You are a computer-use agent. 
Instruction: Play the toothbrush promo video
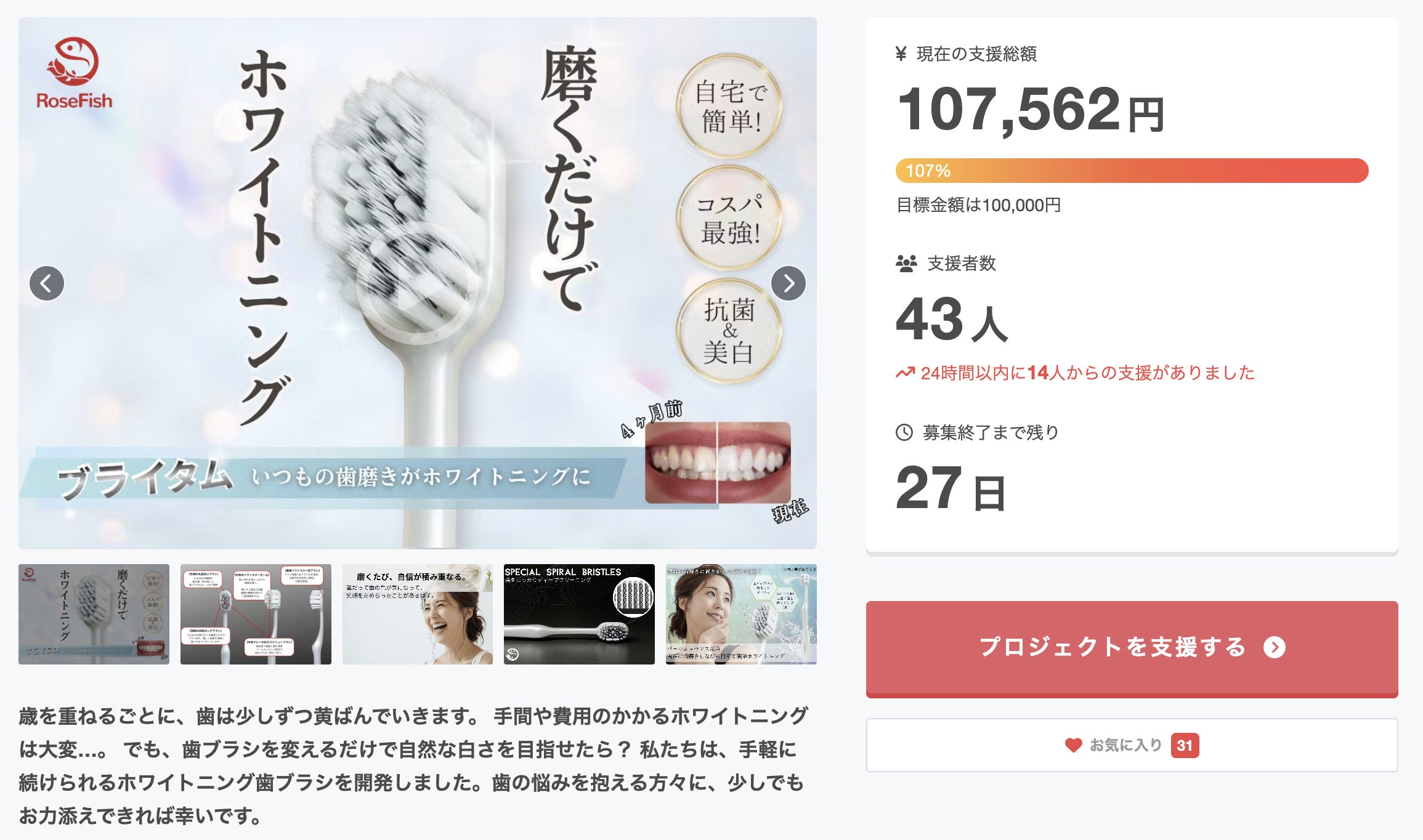click(x=418, y=284)
